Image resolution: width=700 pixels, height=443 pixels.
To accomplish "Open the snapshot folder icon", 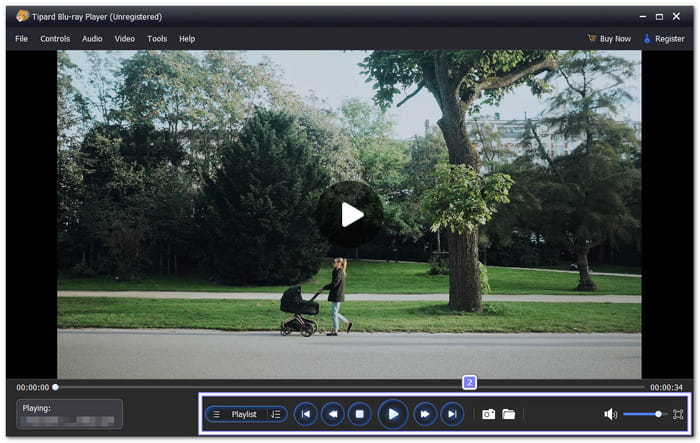I will pos(509,414).
